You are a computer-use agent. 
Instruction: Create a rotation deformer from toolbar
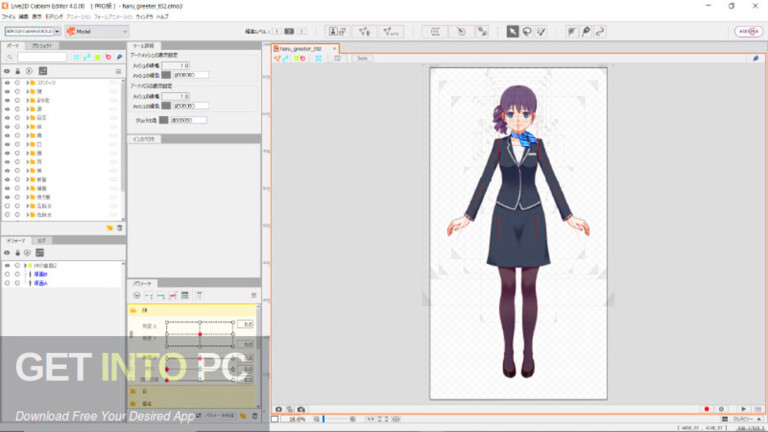[461, 31]
